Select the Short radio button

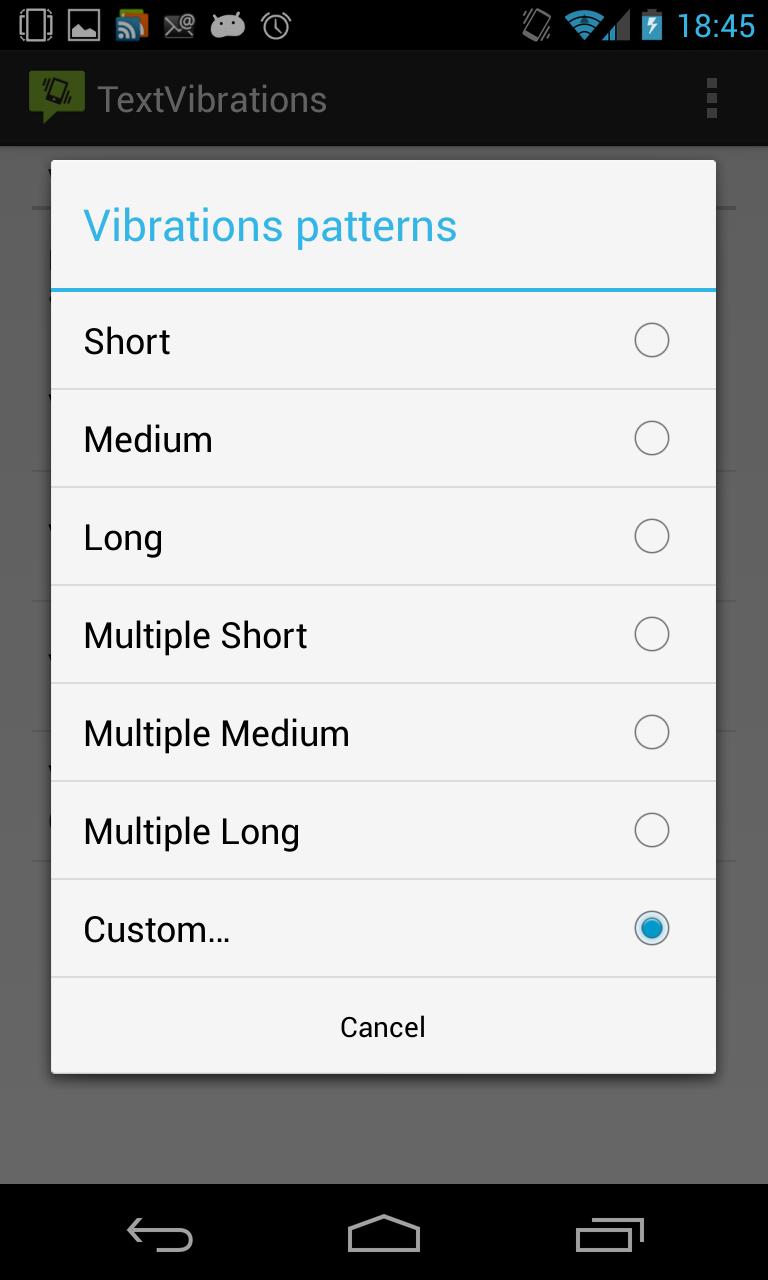pos(651,341)
